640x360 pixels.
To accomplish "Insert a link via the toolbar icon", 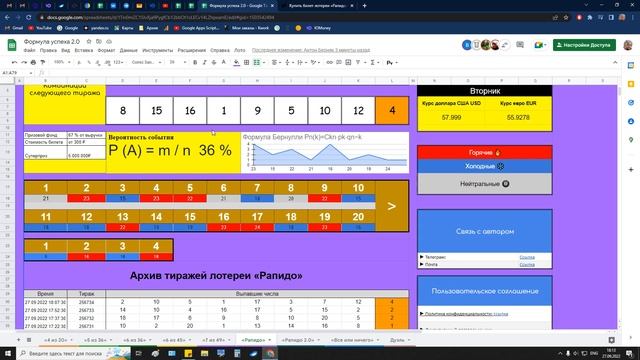I will [x=329, y=62].
